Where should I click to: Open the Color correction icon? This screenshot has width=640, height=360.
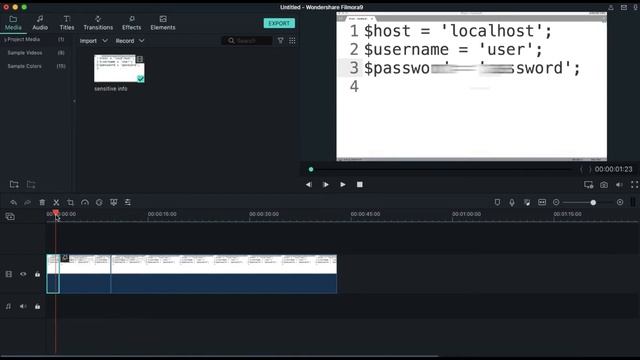pos(99,202)
